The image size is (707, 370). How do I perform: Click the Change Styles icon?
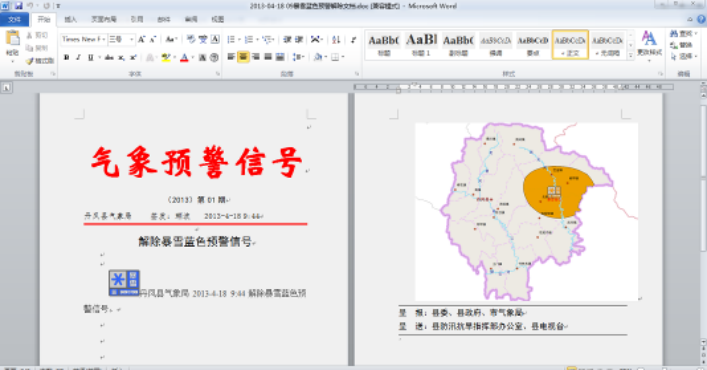(x=649, y=44)
